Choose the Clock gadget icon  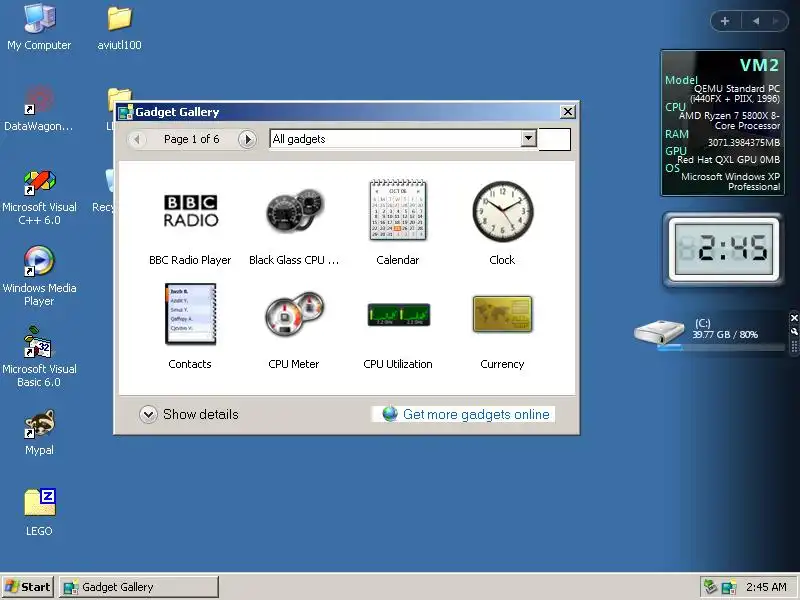point(503,211)
